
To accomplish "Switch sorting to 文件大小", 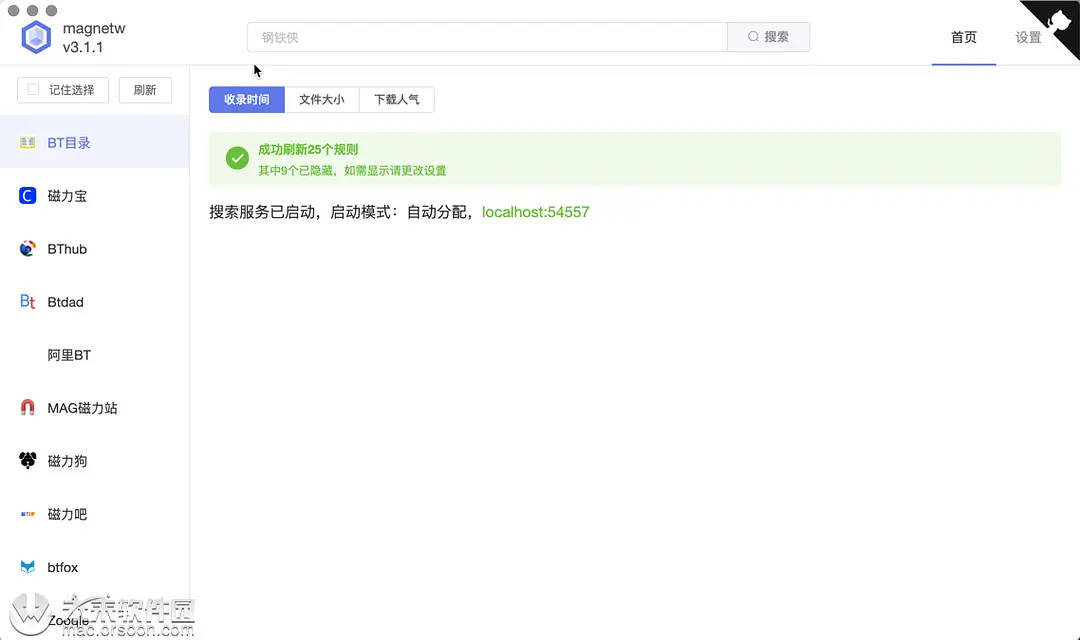I will pos(322,99).
